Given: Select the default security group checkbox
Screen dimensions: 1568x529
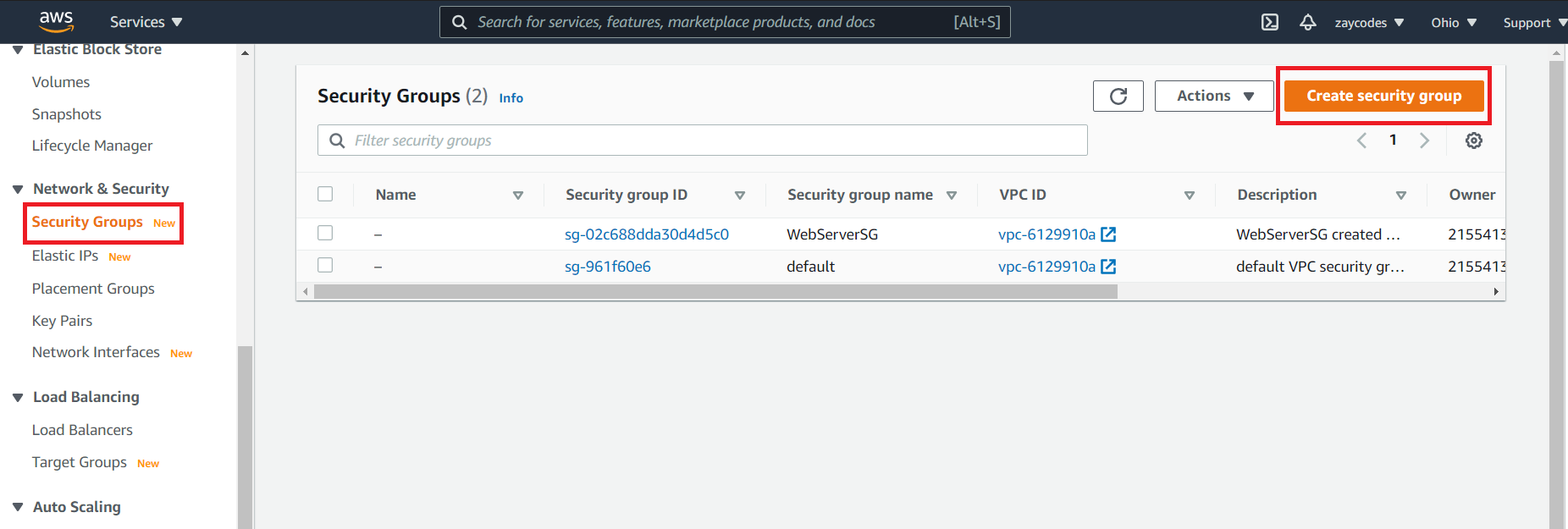Looking at the screenshot, I should point(325,265).
